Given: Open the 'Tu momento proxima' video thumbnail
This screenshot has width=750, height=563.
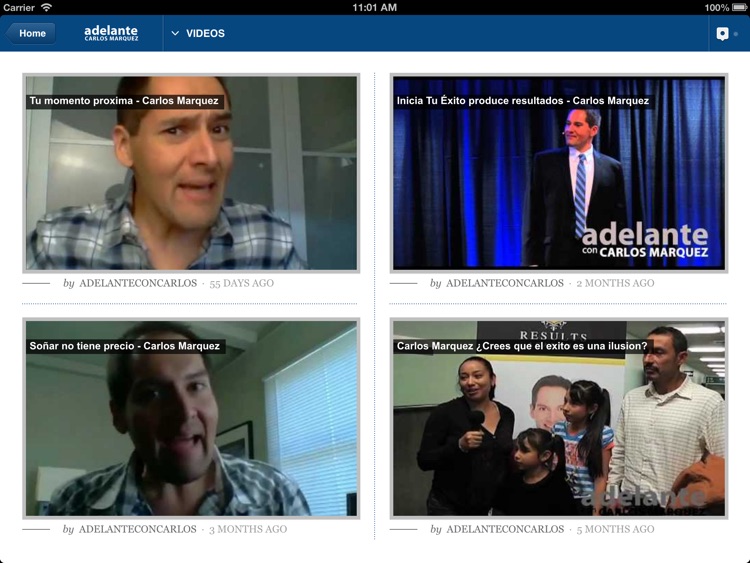Looking at the screenshot, I should click(x=191, y=173).
